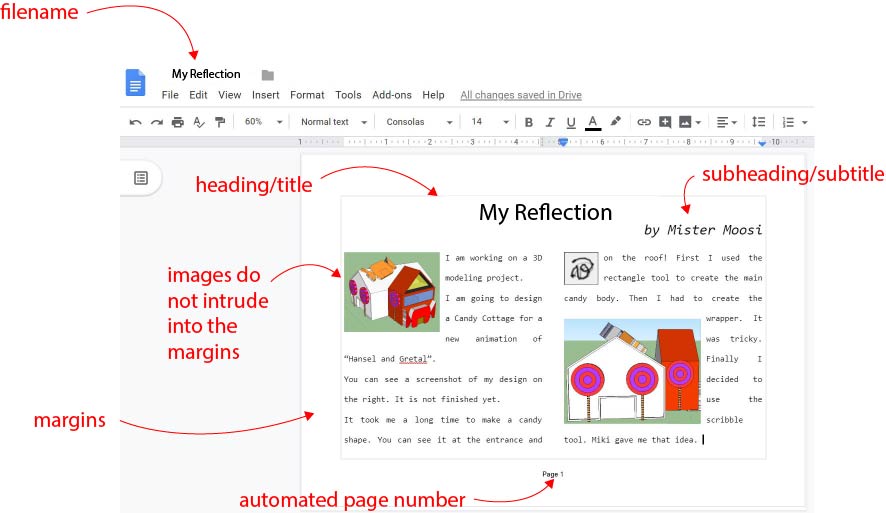The width and height of the screenshot is (886, 513).
Task: Open the Format menu
Action: (x=307, y=95)
